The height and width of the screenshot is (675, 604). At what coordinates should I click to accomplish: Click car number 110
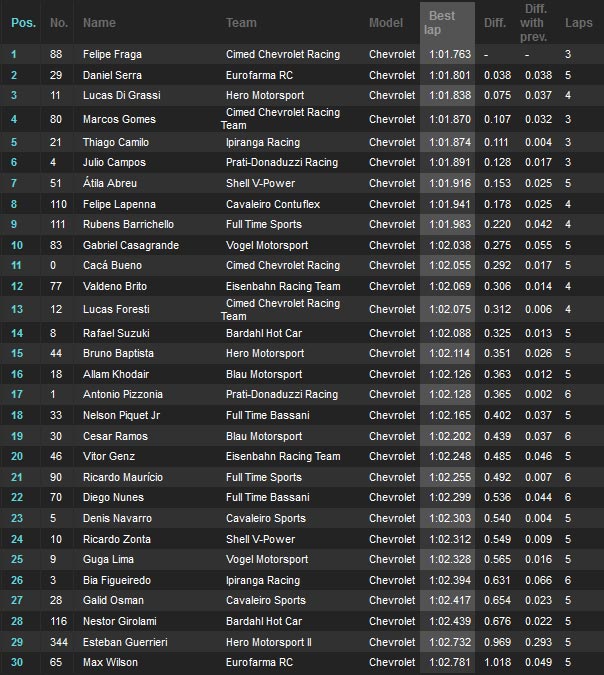pos(59,204)
